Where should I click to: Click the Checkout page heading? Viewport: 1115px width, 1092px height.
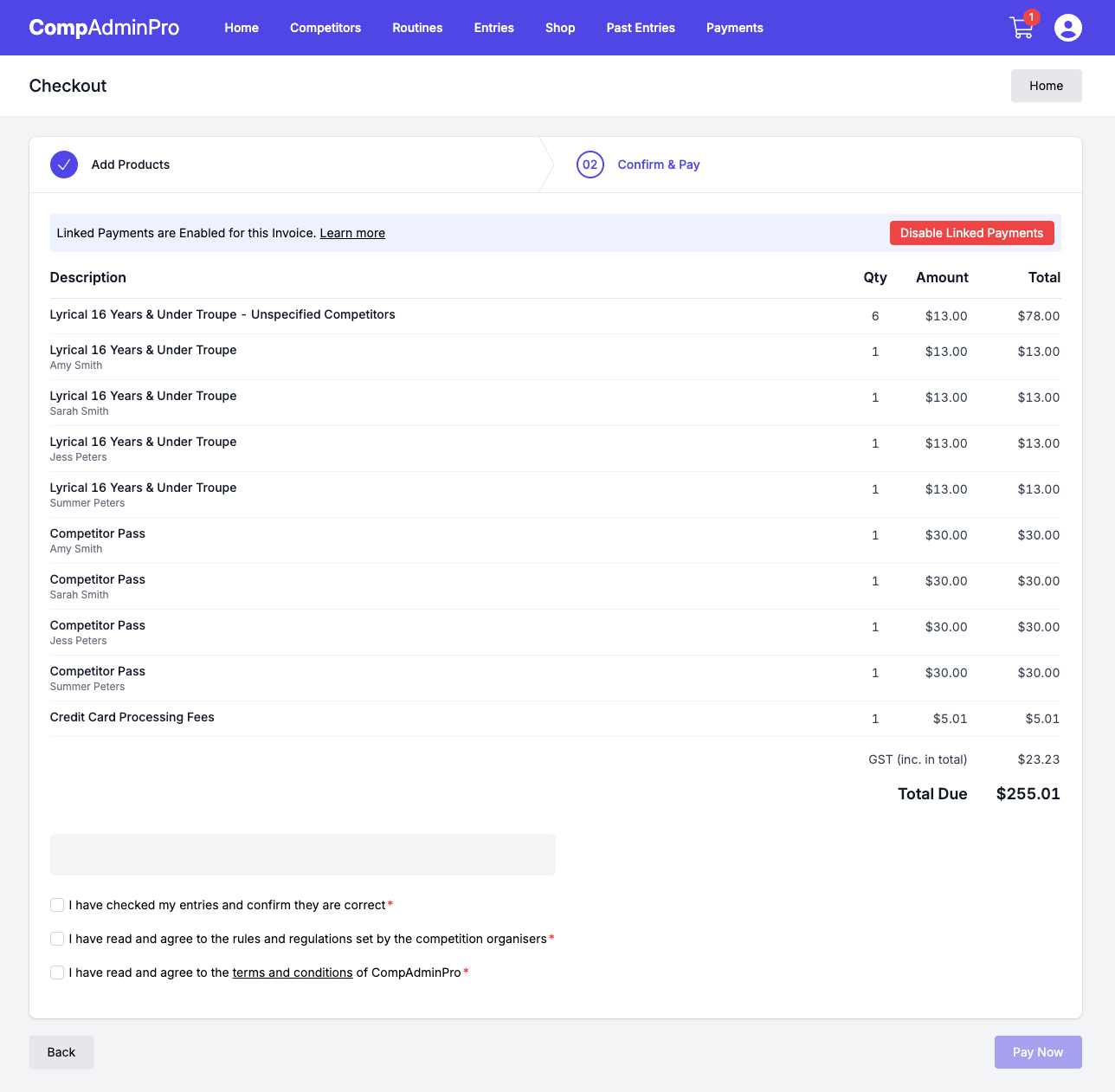coord(68,86)
